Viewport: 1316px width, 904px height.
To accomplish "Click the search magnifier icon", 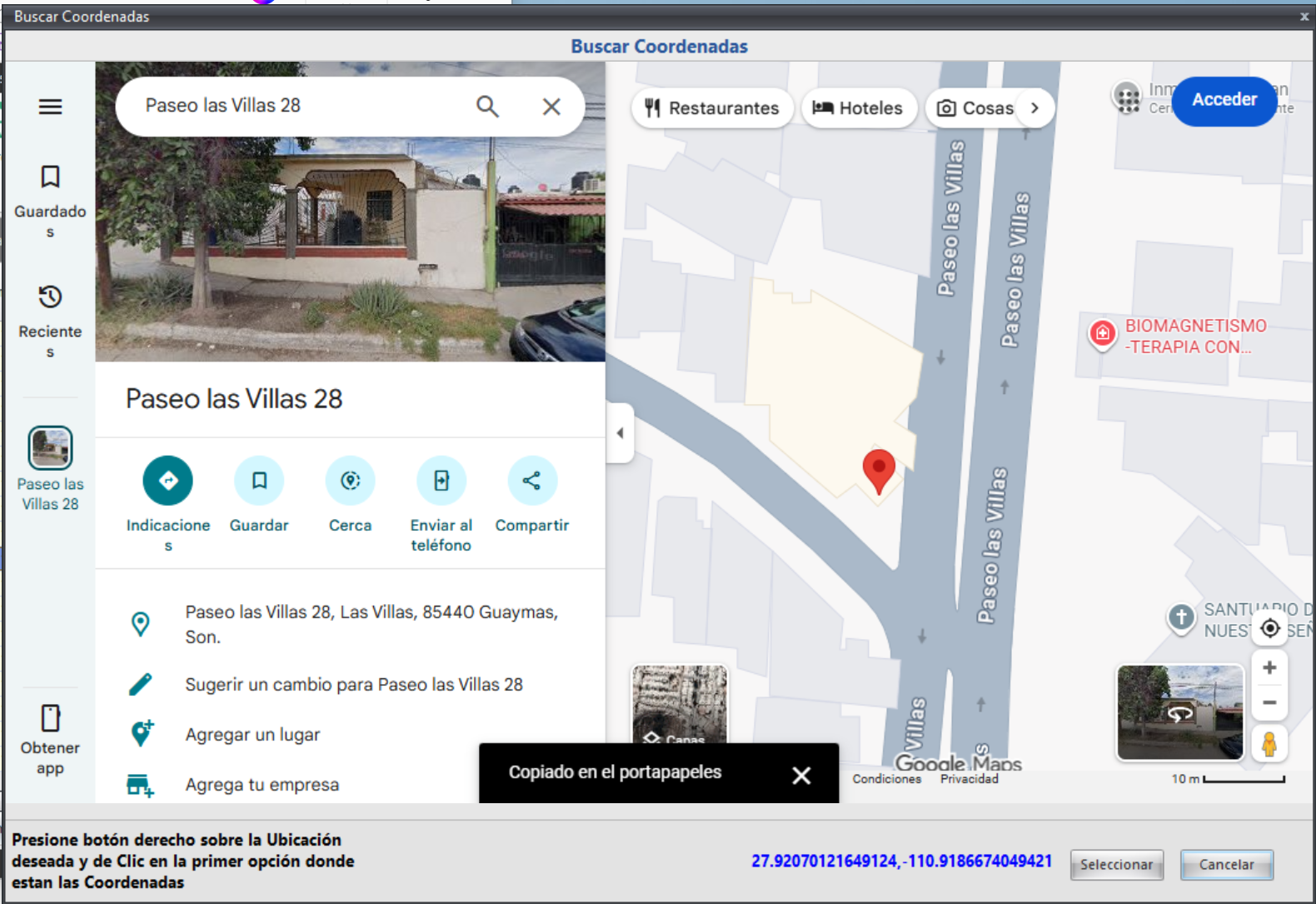I will 487,107.
